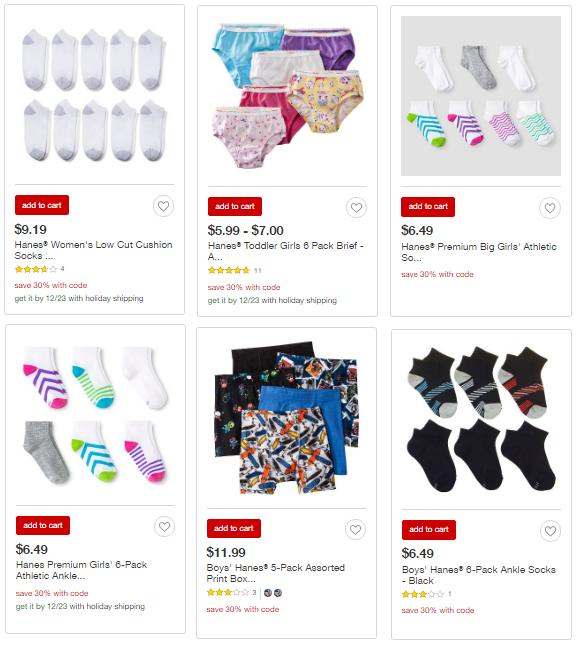Viewport: 584px width, 656px height.
Task: Add Women's Low Cut Cushion Socks to cart
Action: click(42, 205)
